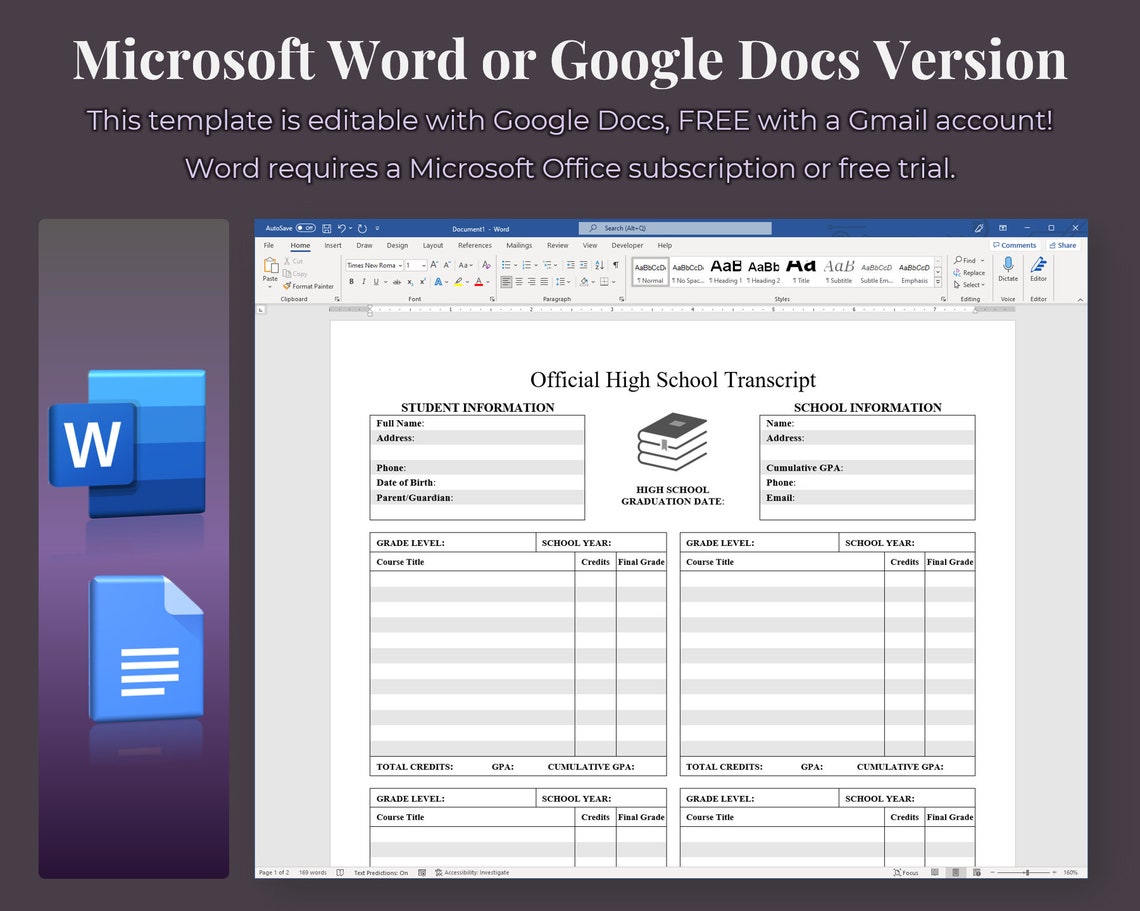The height and width of the screenshot is (911, 1140).
Task: Click the Format Painter tool
Action: [308, 286]
